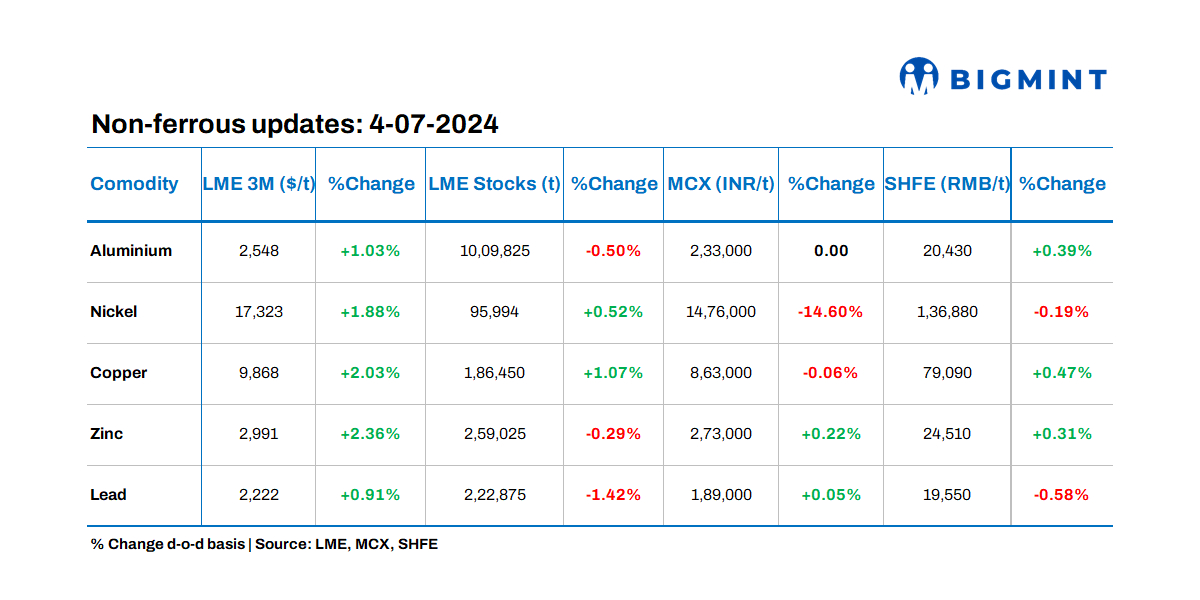The height and width of the screenshot is (600, 1200).
Task: Click Lead's -0.58% SHFE change
Action: coord(1061,495)
